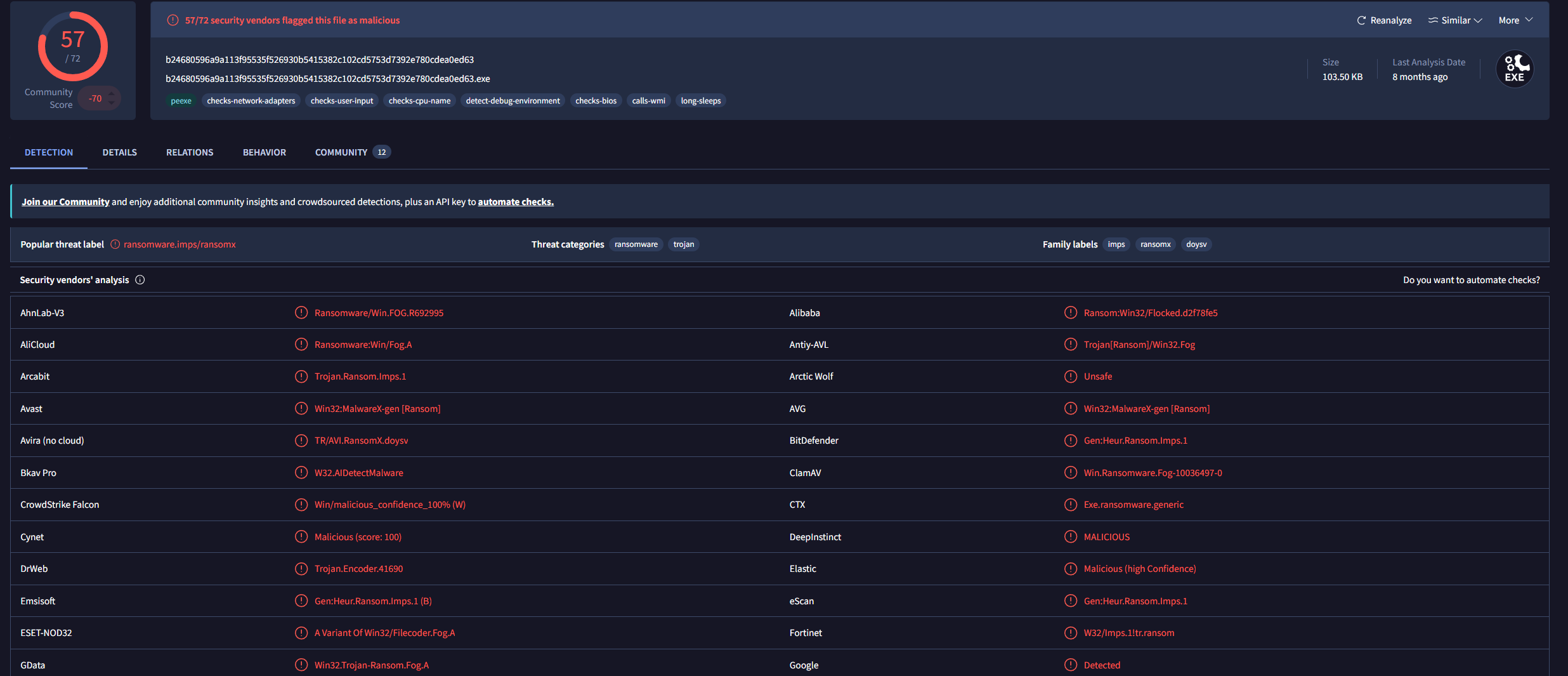The height and width of the screenshot is (676, 1568).
Task: Click the long-sleeps tag
Action: pyautogui.click(x=701, y=101)
